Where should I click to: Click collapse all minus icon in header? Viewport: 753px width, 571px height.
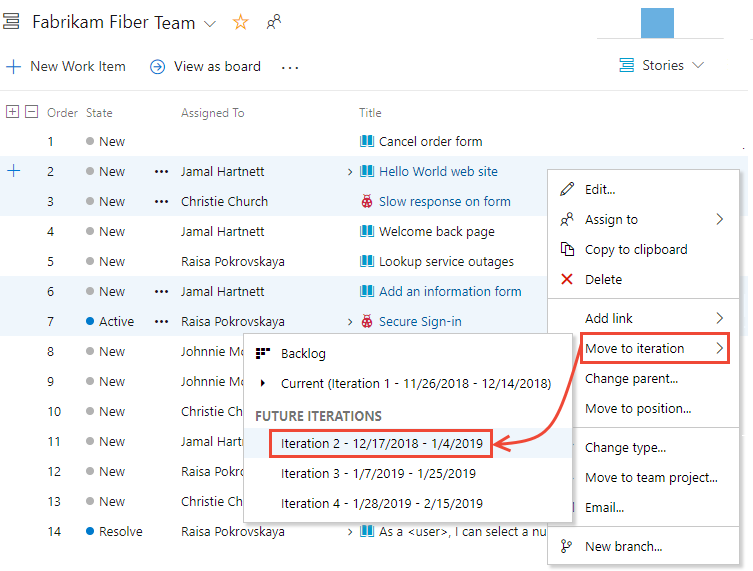coord(32,112)
